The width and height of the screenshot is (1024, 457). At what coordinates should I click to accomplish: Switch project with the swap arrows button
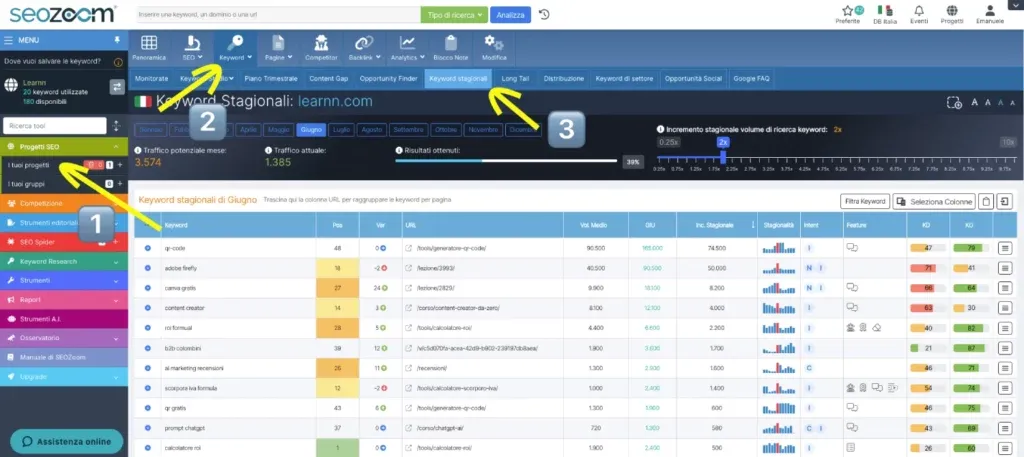[x=117, y=86]
